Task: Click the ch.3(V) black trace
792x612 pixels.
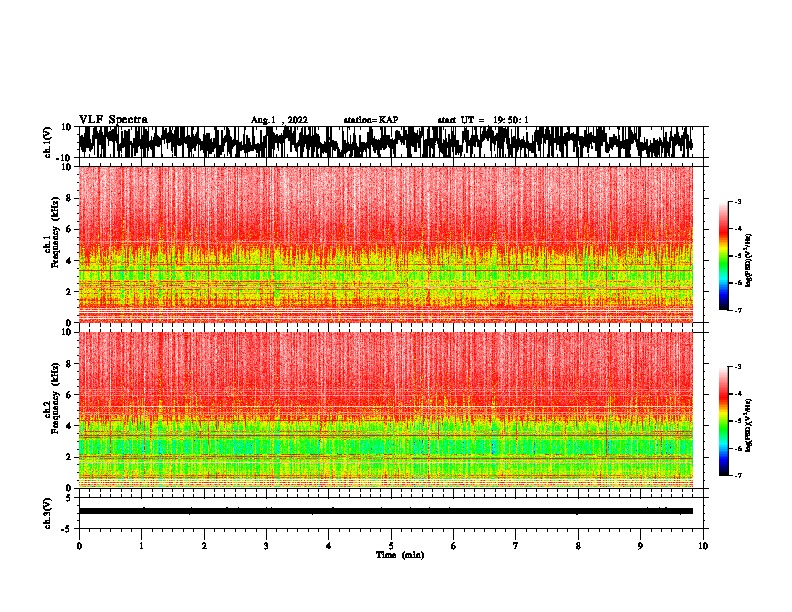Action: pos(386,511)
